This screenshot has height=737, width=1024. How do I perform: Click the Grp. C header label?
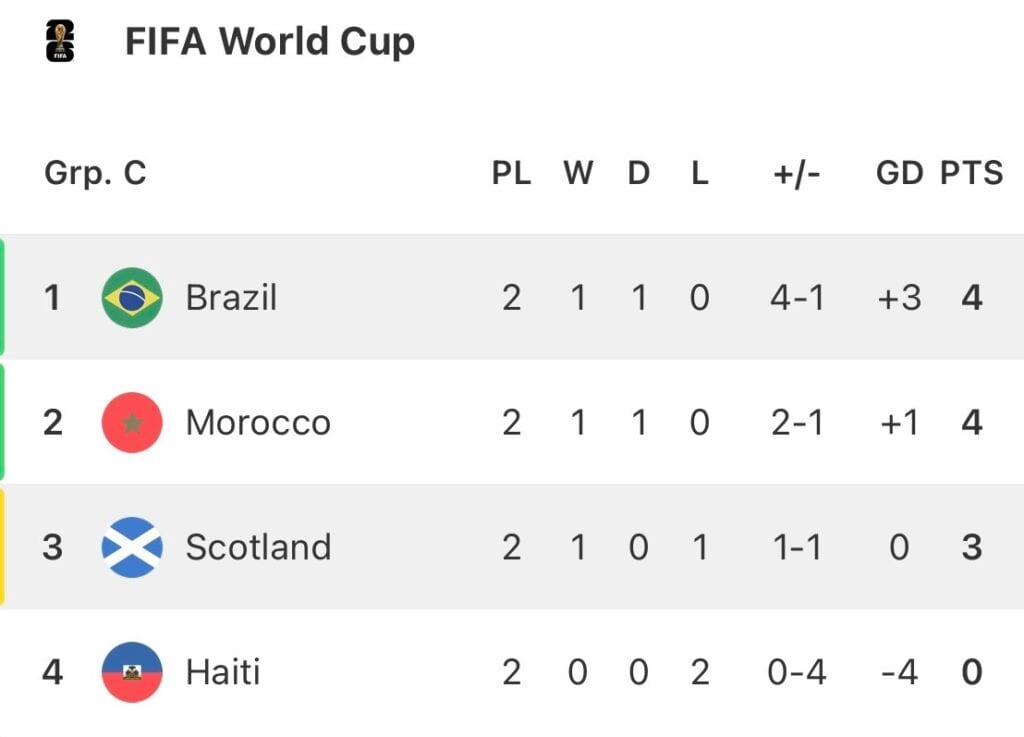point(95,174)
